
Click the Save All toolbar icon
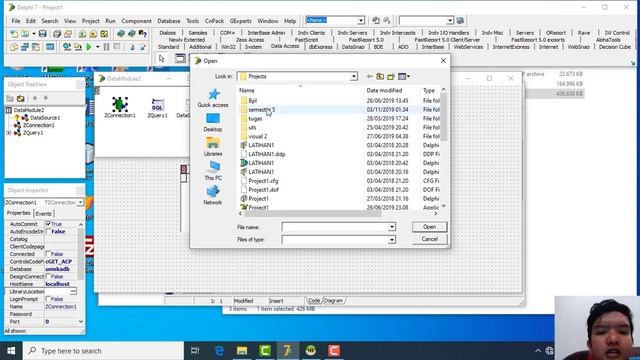[57, 34]
